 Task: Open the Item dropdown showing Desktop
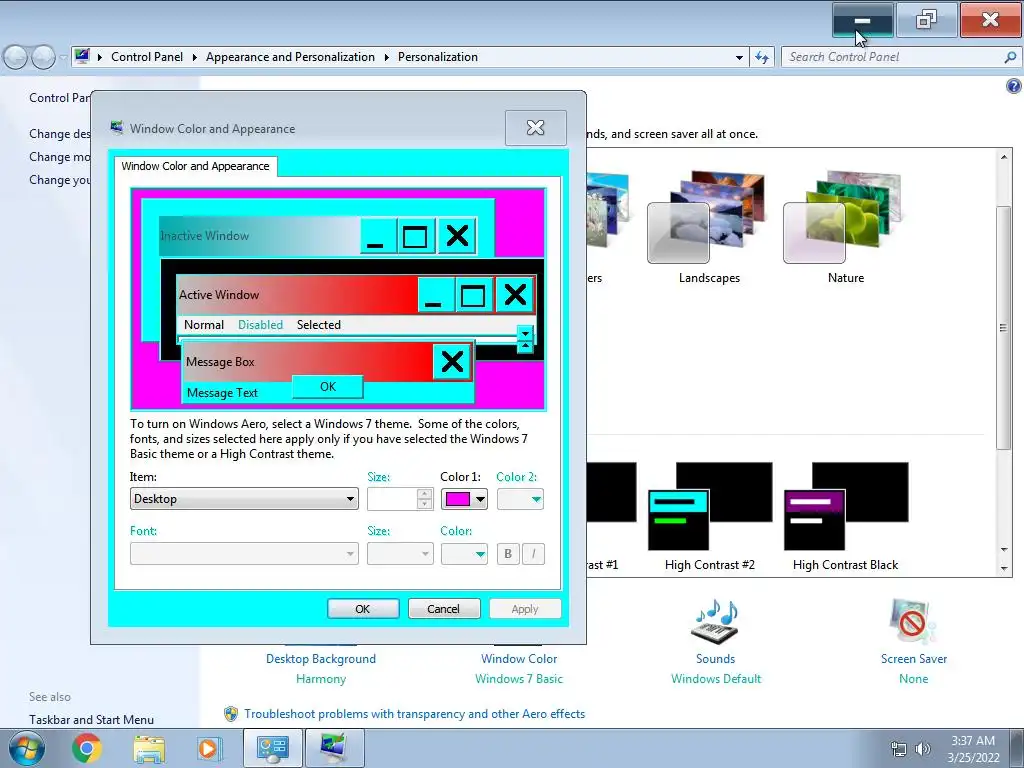(x=244, y=499)
